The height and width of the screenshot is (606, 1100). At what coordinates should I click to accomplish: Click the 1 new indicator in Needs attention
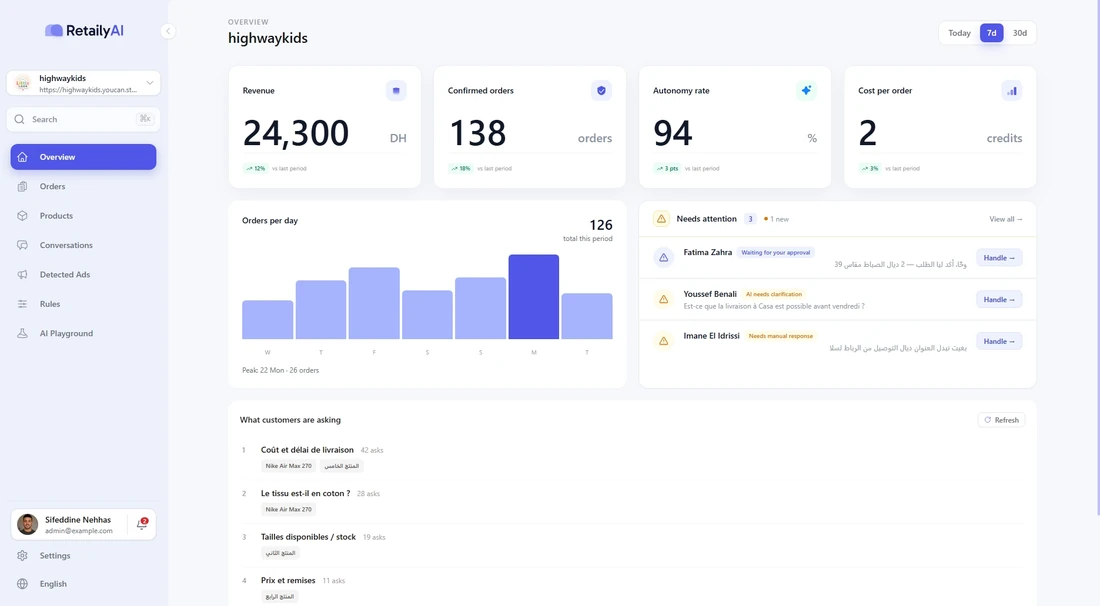click(777, 220)
